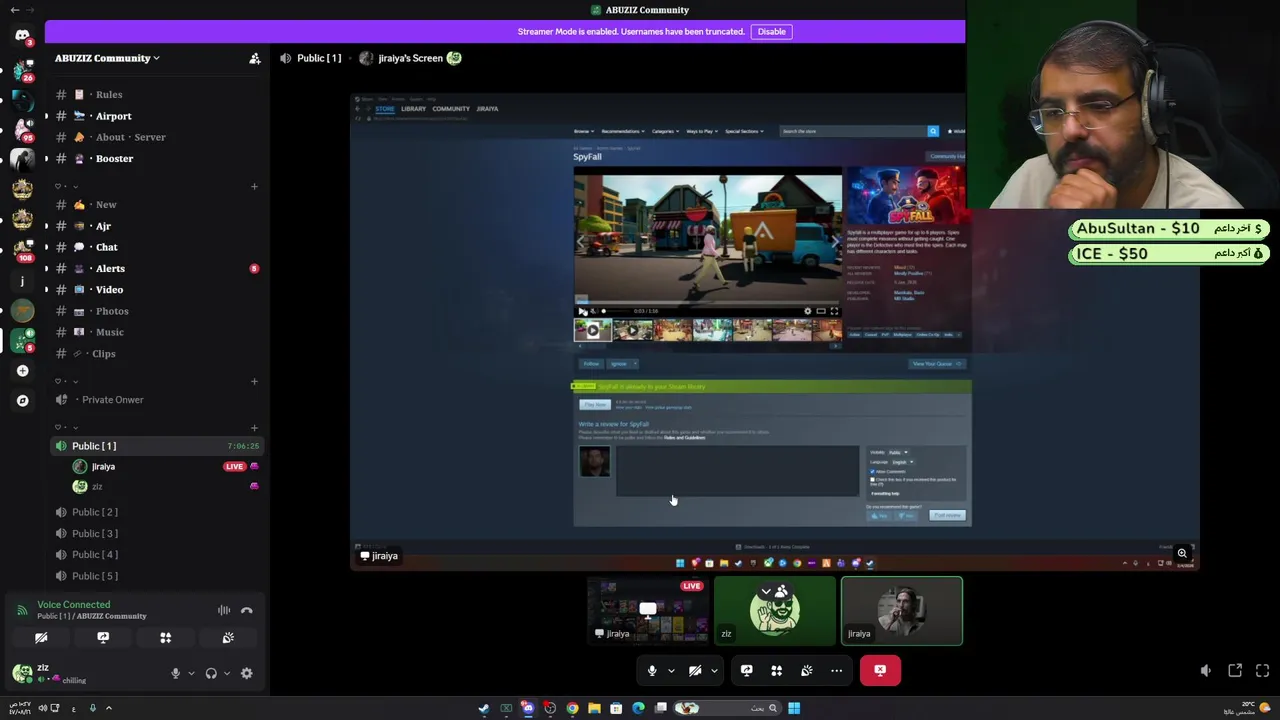This screenshot has height=720, width=1280.
Task: Toggle the camera in the voice panel
Action: pyautogui.click(x=41, y=638)
